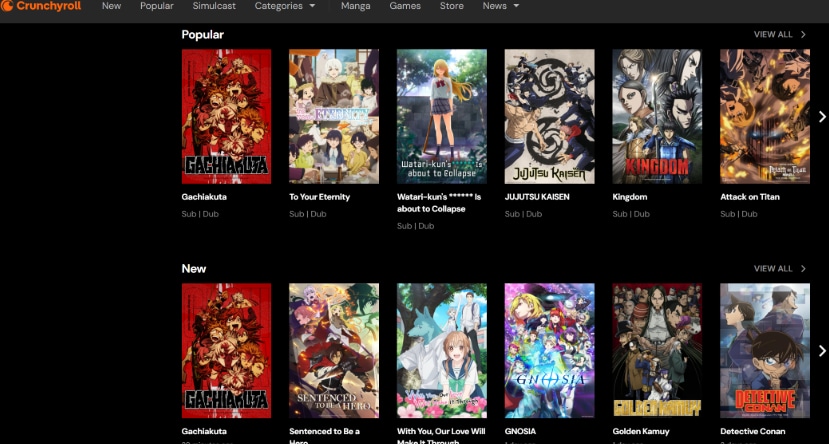Viewport: 829px width, 444px height.
Task: Click the New section heading
Action: click(194, 269)
